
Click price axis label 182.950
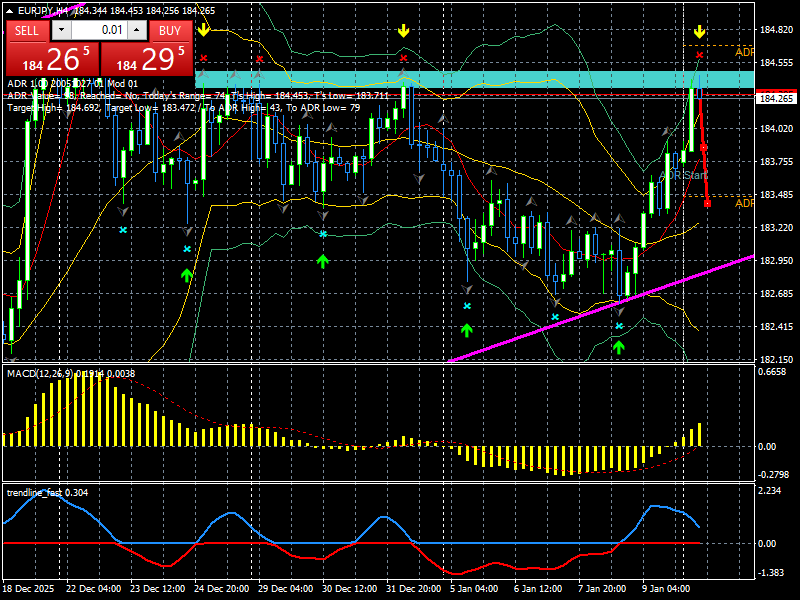pos(777,261)
